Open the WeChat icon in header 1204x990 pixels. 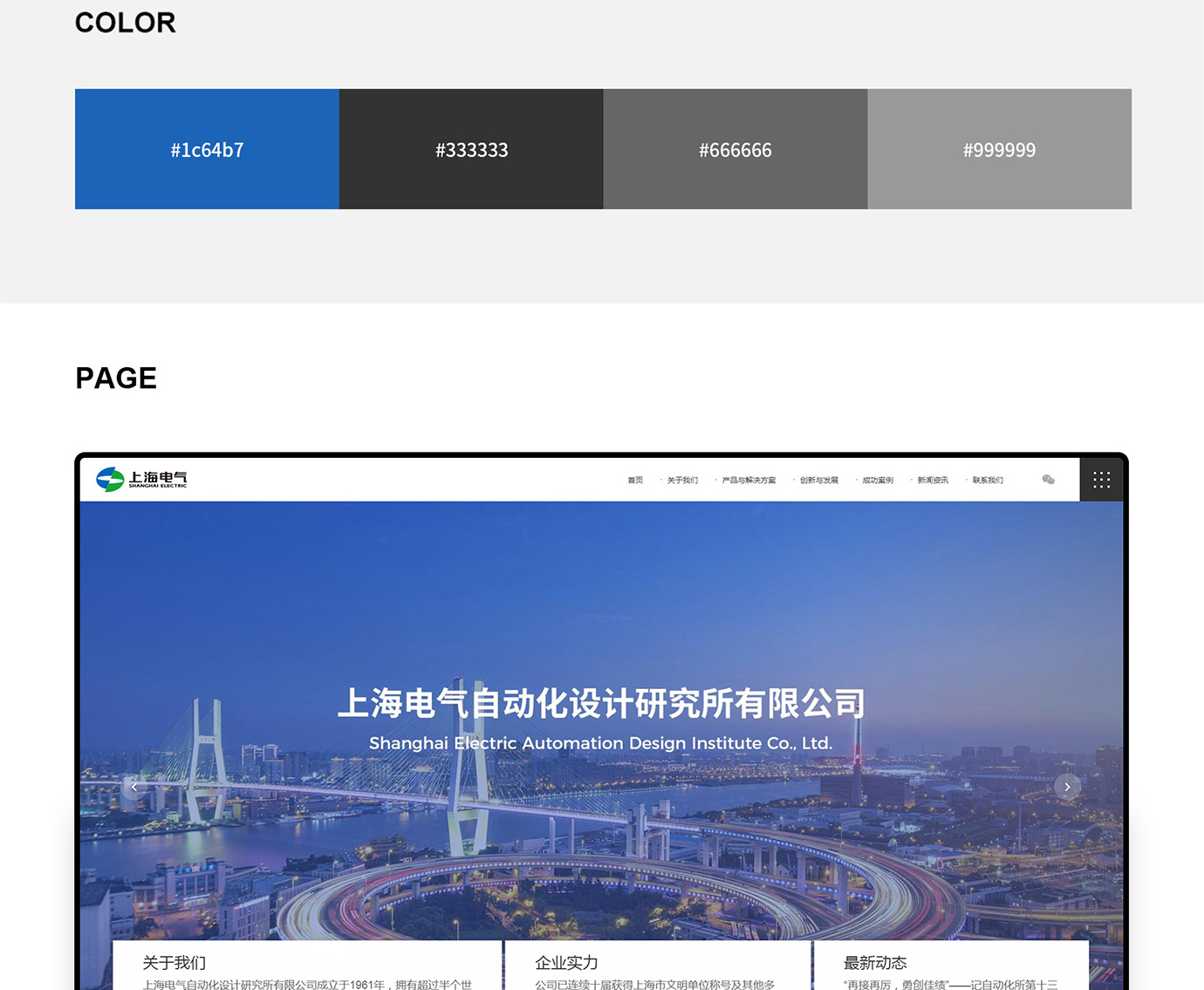coord(1048,480)
